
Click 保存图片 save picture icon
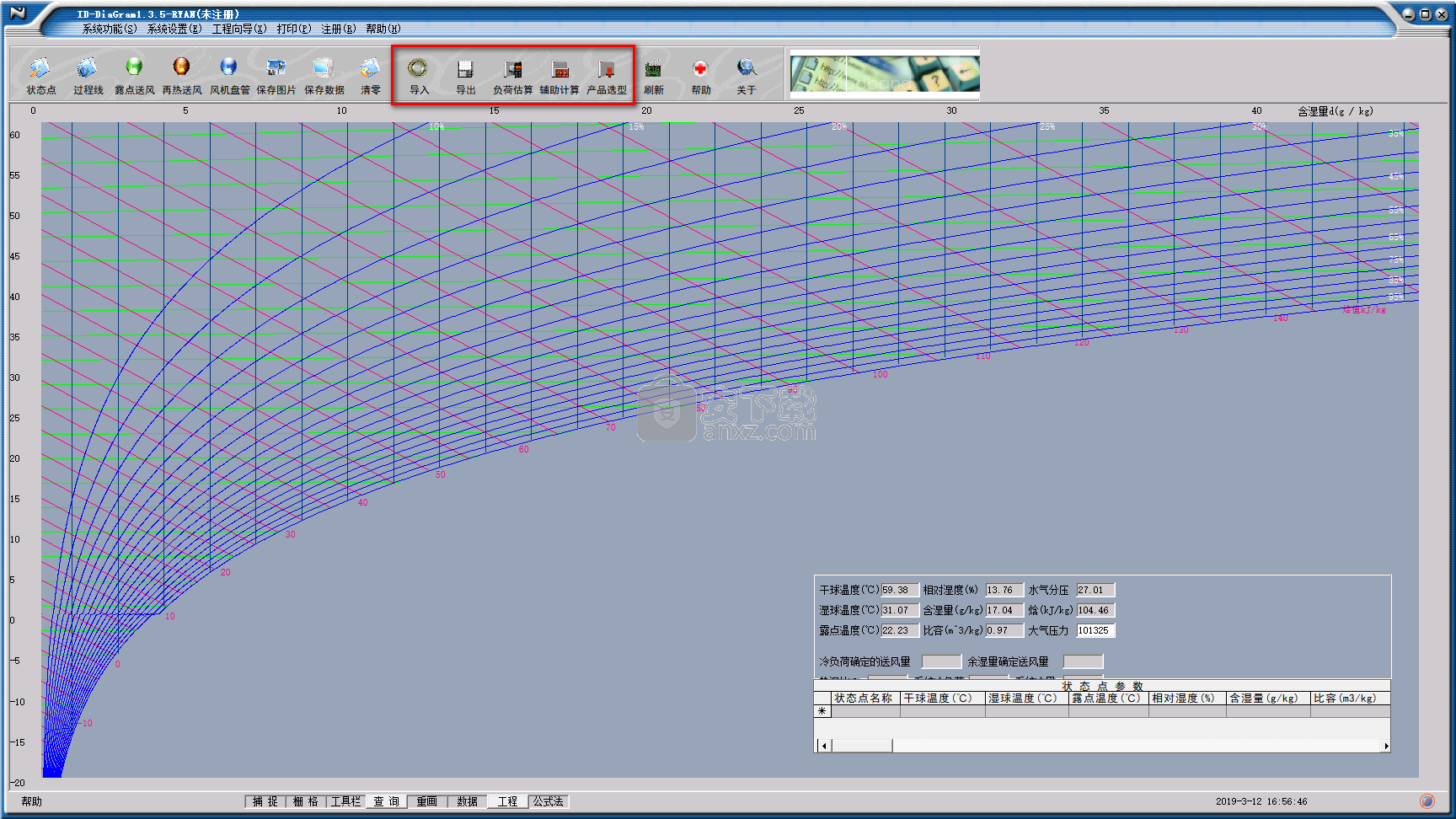(276, 75)
